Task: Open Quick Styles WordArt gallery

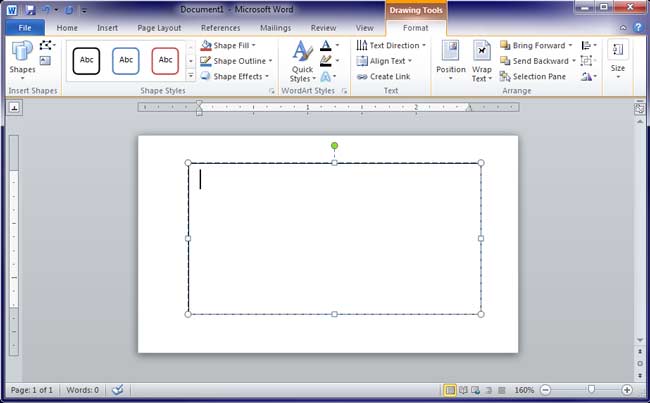Action: tap(303, 62)
